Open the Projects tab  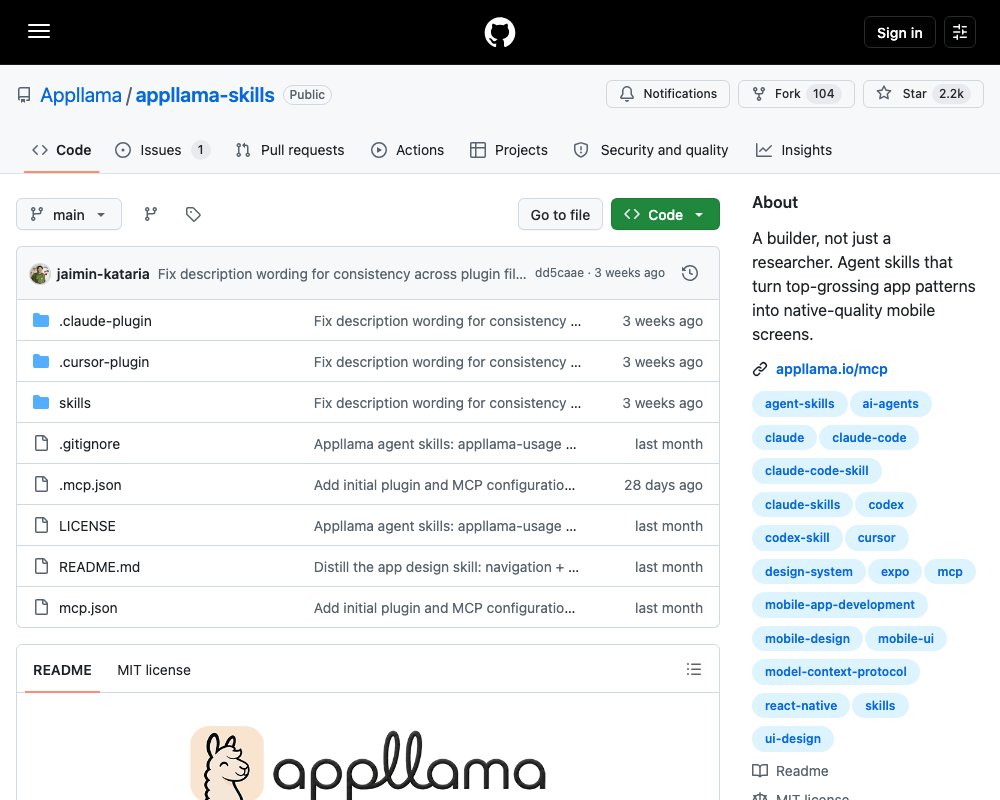[508, 150]
